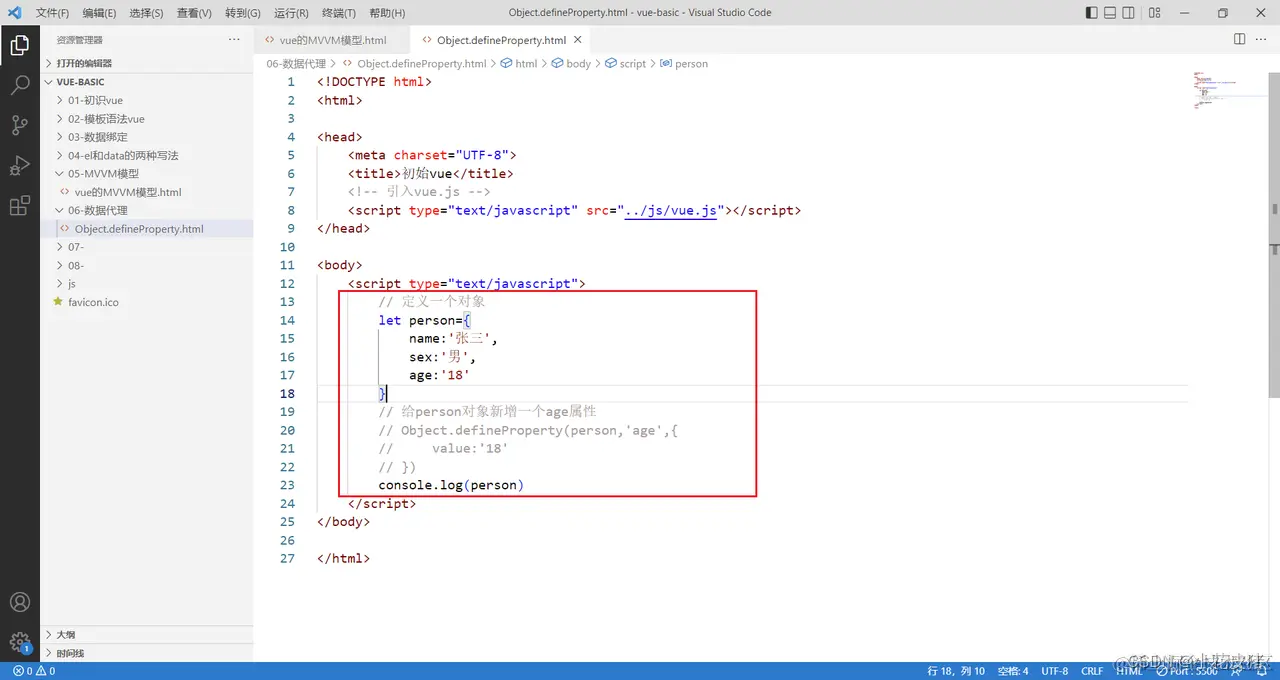
Task: Switch to vue的MVVM模型.html tab
Action: (331, 40)
